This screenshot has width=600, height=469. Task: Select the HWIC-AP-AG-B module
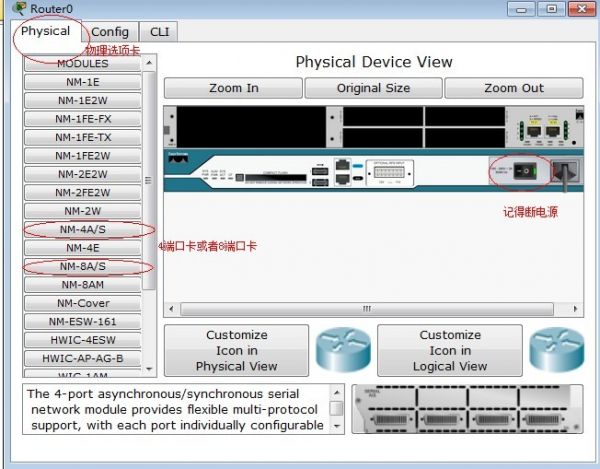click(83, 358)
